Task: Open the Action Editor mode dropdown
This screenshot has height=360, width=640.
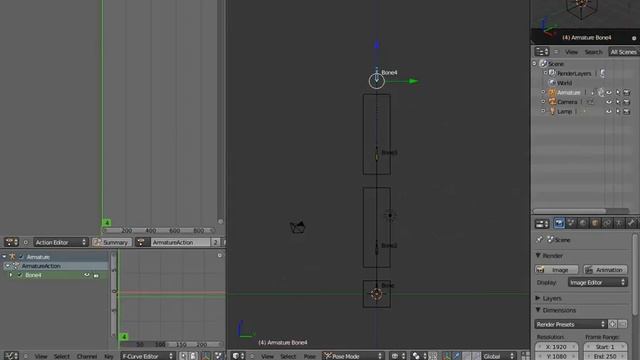Action: pyautogui.click(x=61, y=242)
